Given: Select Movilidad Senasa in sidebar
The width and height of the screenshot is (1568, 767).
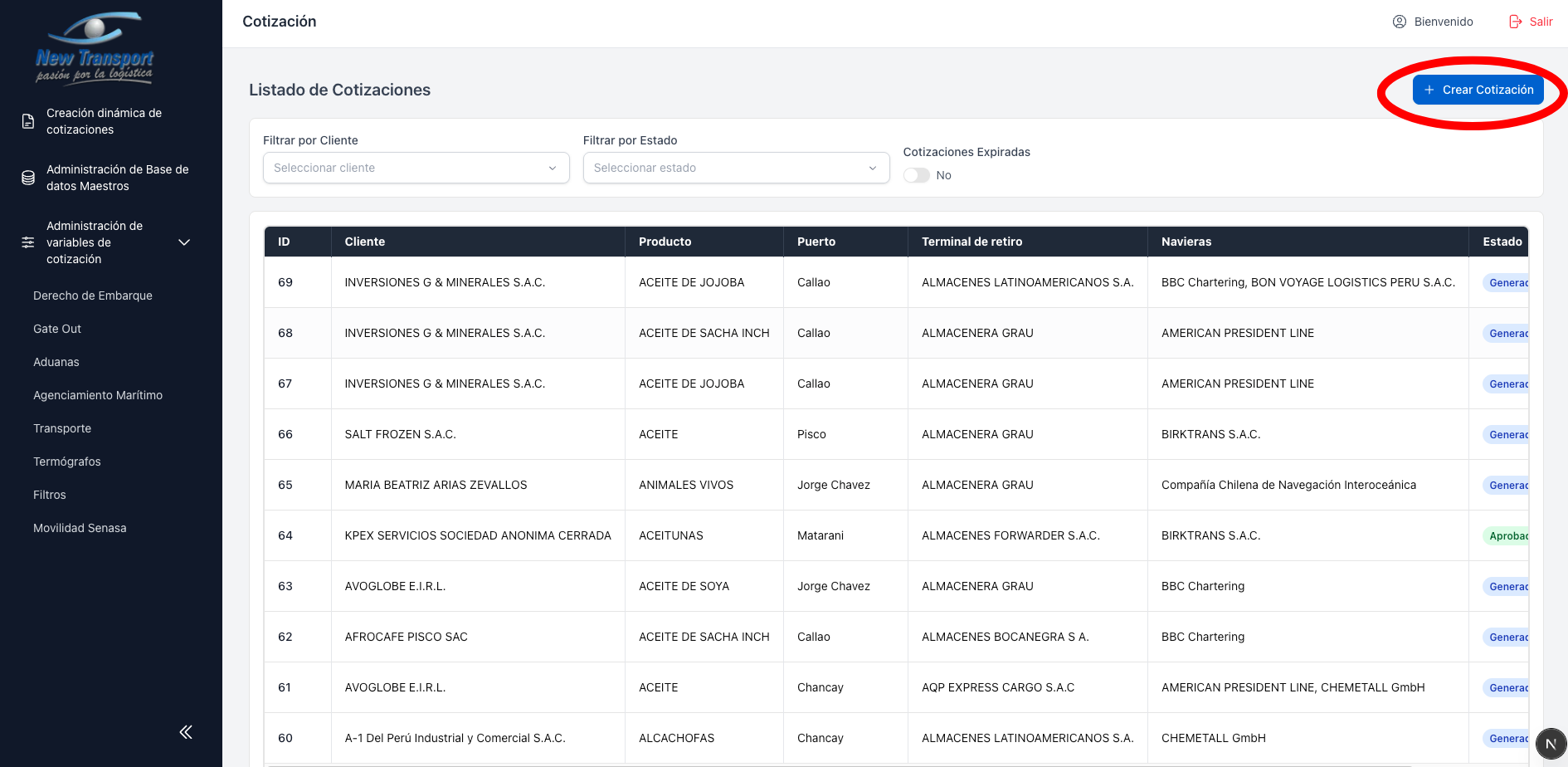Looking at the screenshot, I should pos(80,528).
